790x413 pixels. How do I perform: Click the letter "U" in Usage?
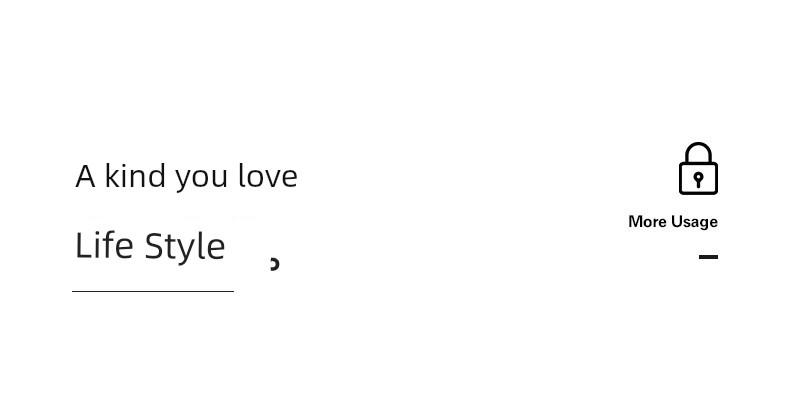[677, 221]
